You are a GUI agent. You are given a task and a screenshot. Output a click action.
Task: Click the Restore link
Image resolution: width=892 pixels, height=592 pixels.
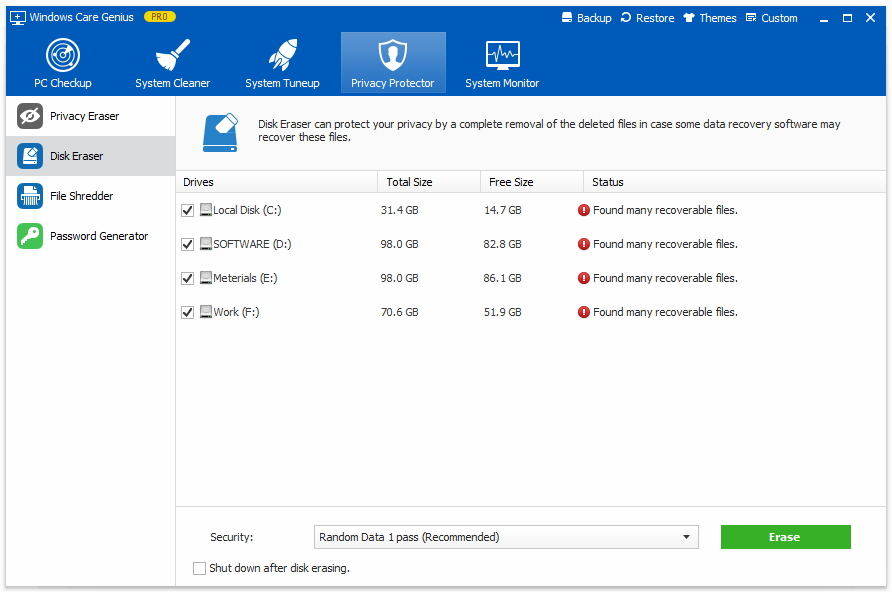[x=655, y=18]
